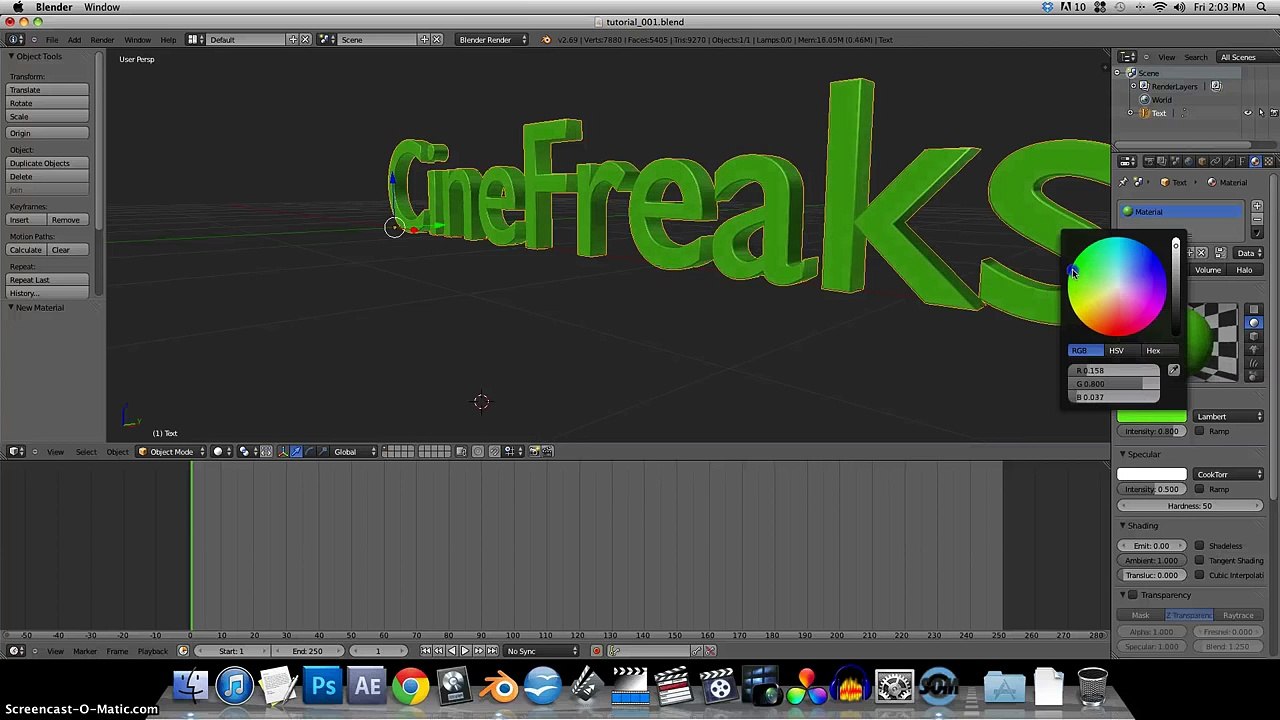Click the Duplicate Objects button

[48, 163]
